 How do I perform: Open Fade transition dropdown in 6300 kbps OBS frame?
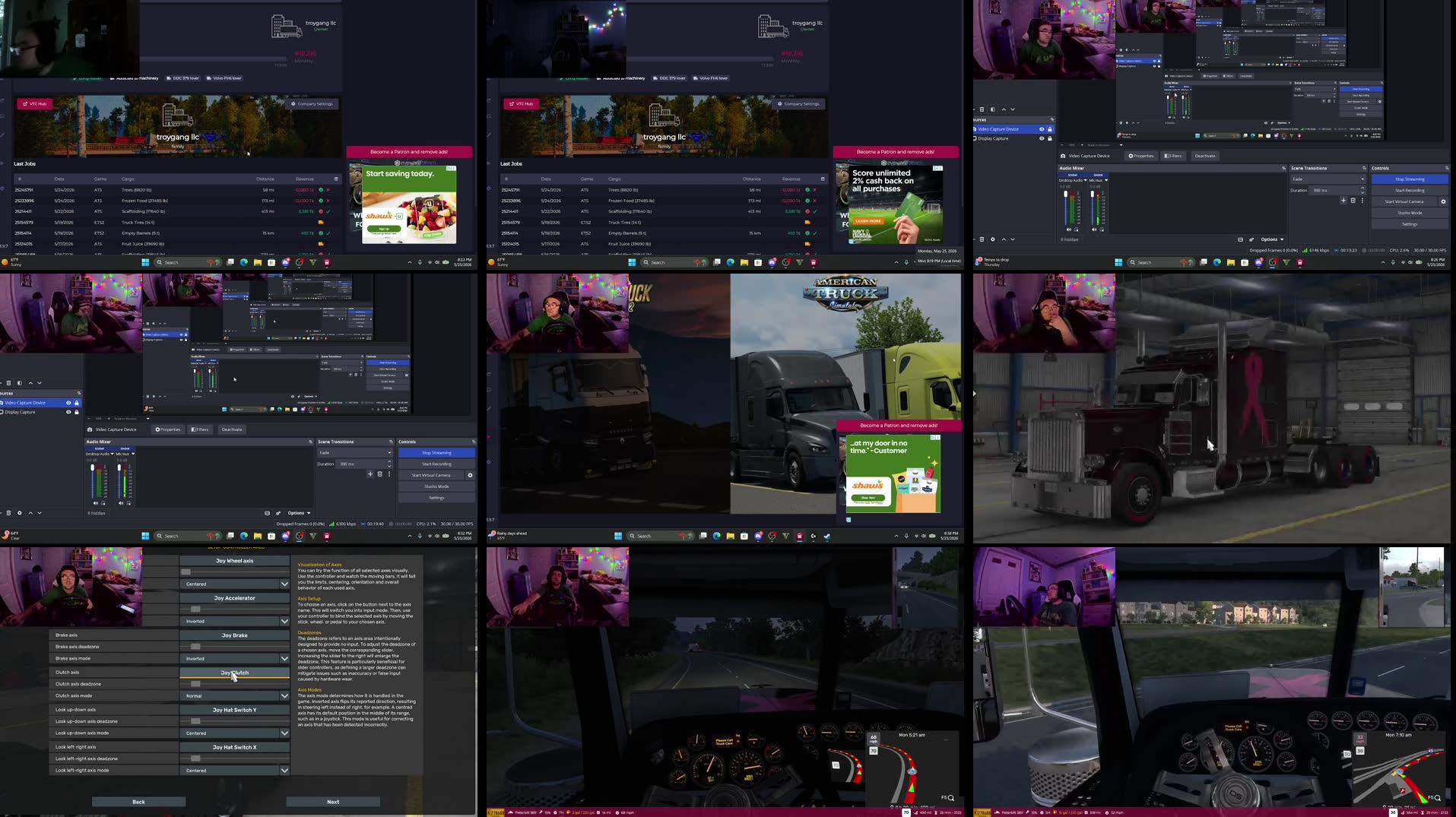point(355,453)
